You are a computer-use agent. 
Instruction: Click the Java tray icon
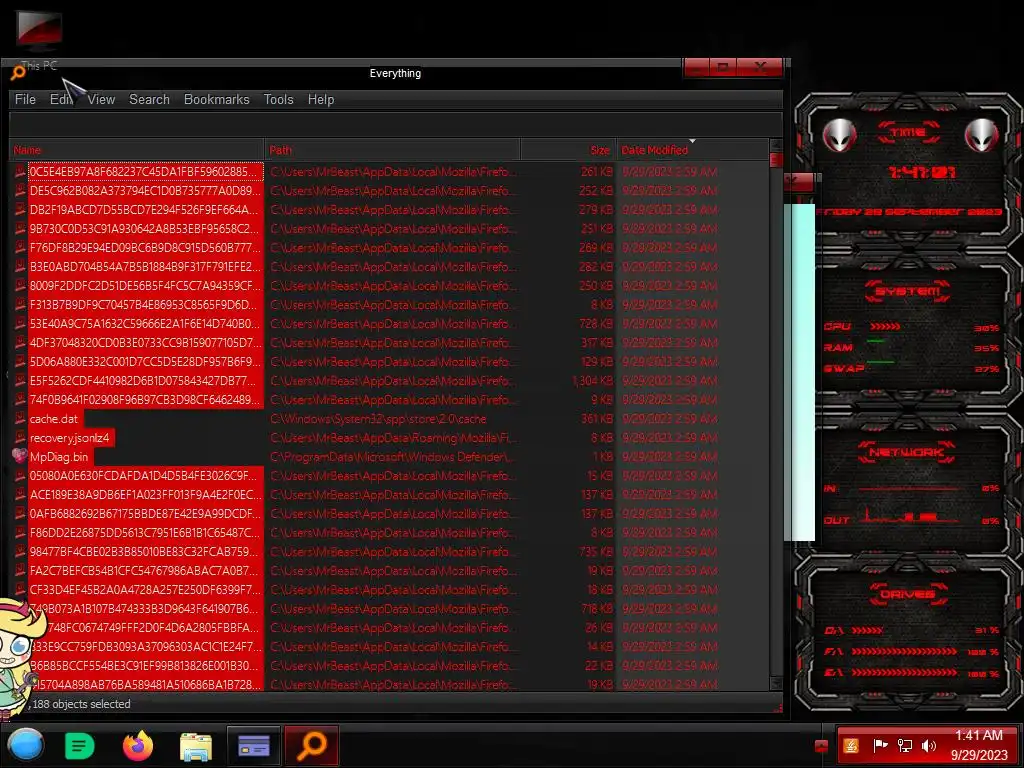point(851,746)
